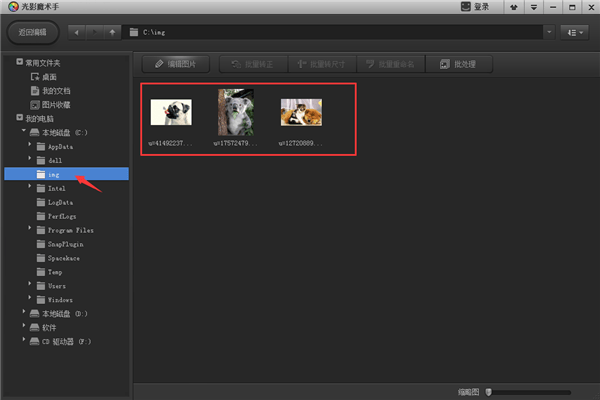The width and height of the screenshot is (600, 400).
Task: Open the address path dropdown arrow
Action: pos(549,32)
